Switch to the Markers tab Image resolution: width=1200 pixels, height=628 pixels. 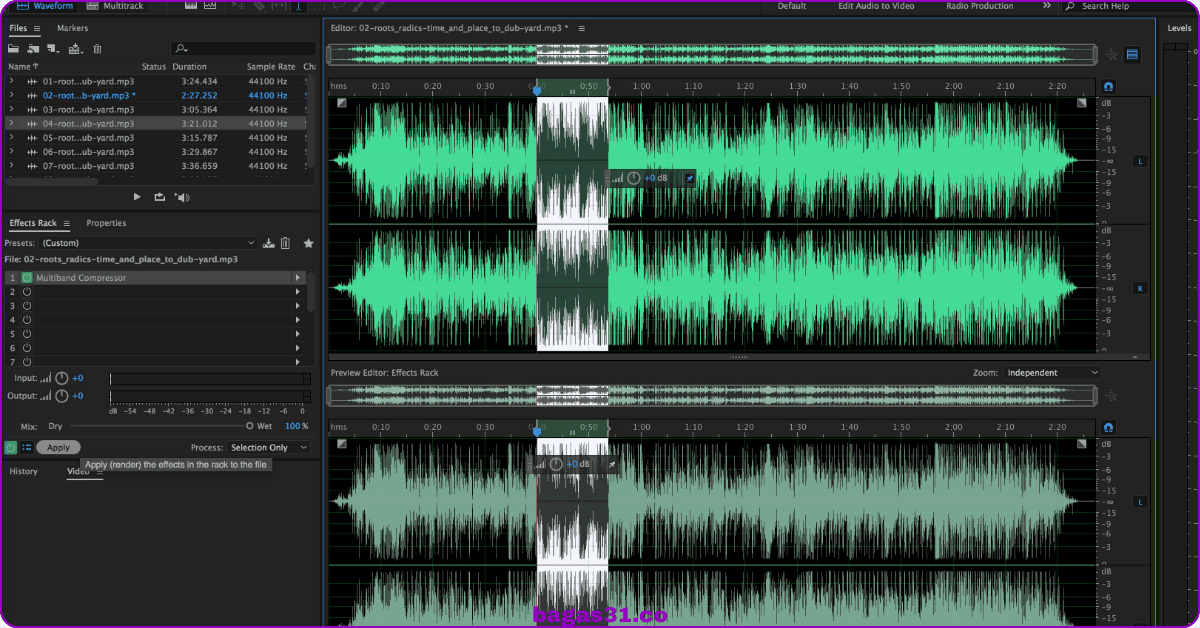pos(72,28)
